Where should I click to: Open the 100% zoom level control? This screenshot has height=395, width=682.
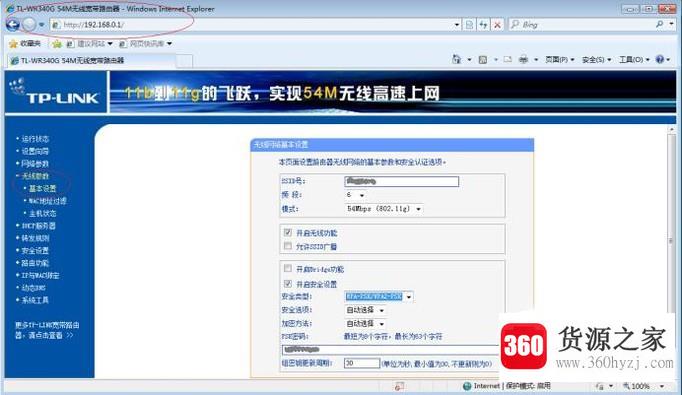click(x=643, y=386)
